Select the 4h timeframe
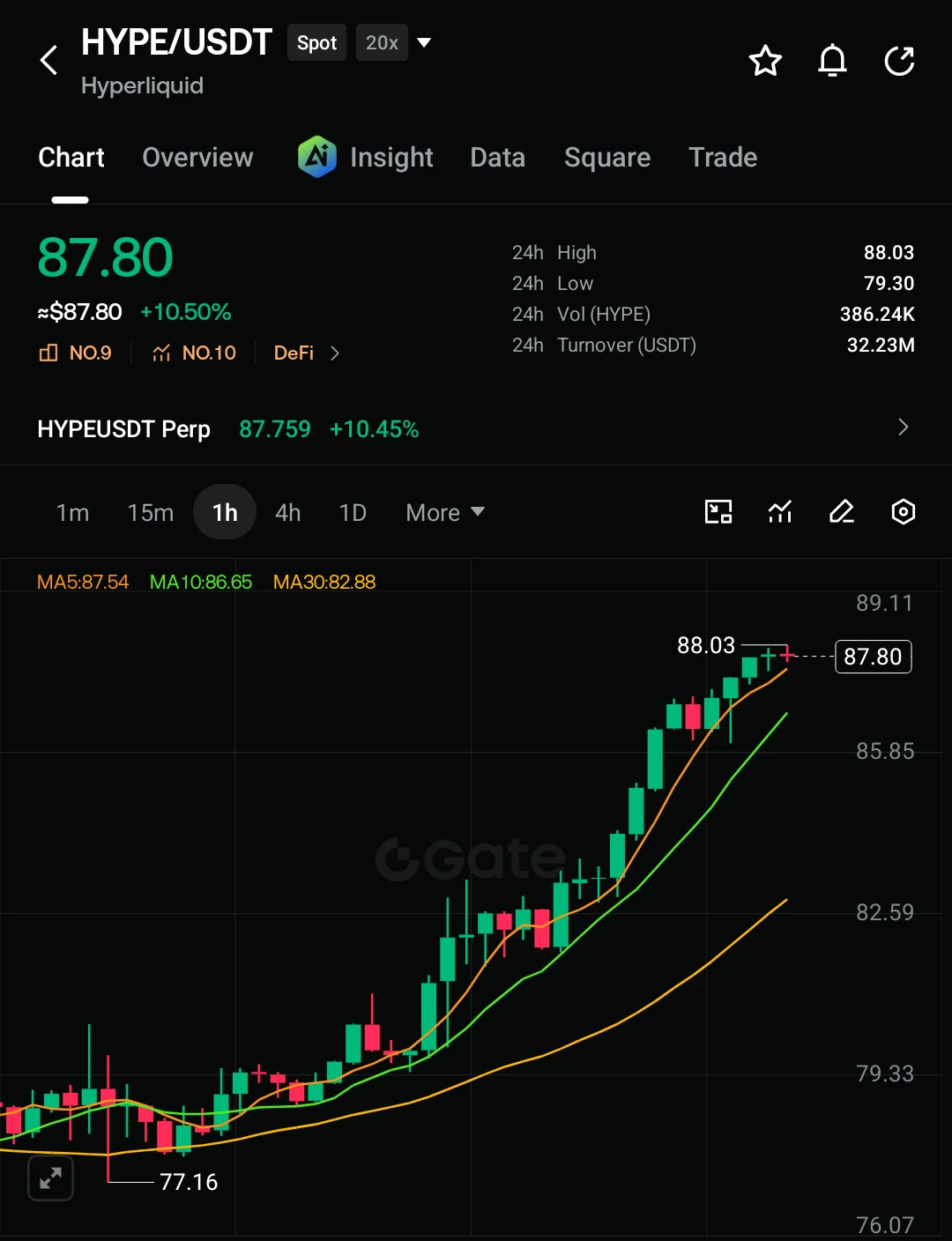Screen dimensions: 952x1241 click(288, 512)
